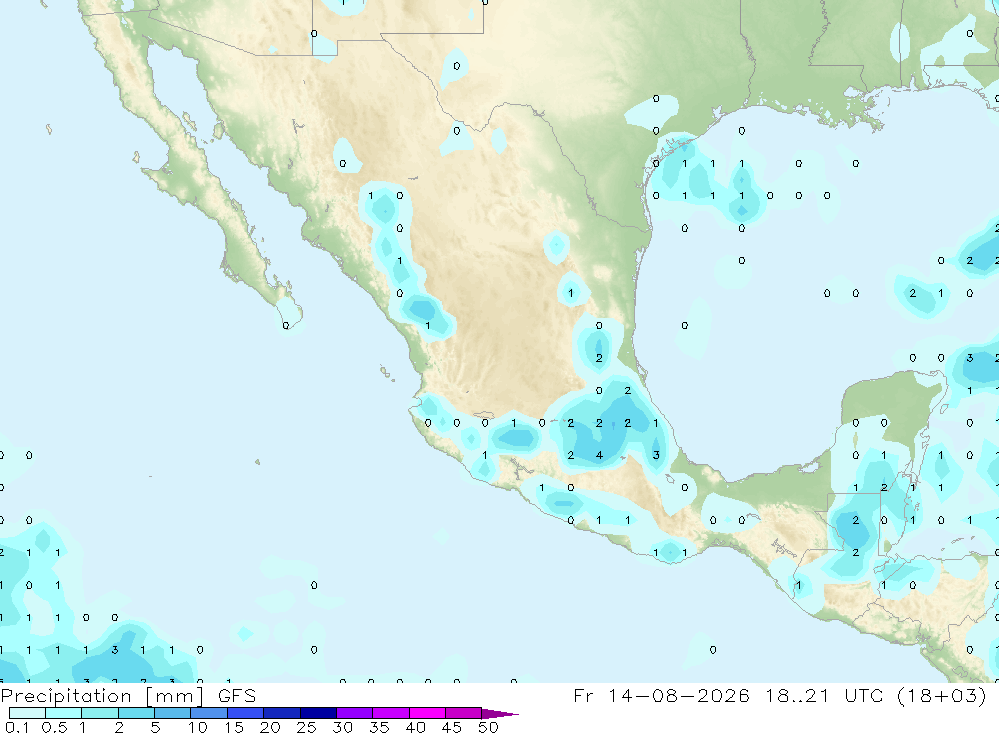1000x733 pixels.
Task: Click legend label "45"
Action: point(452,727)
